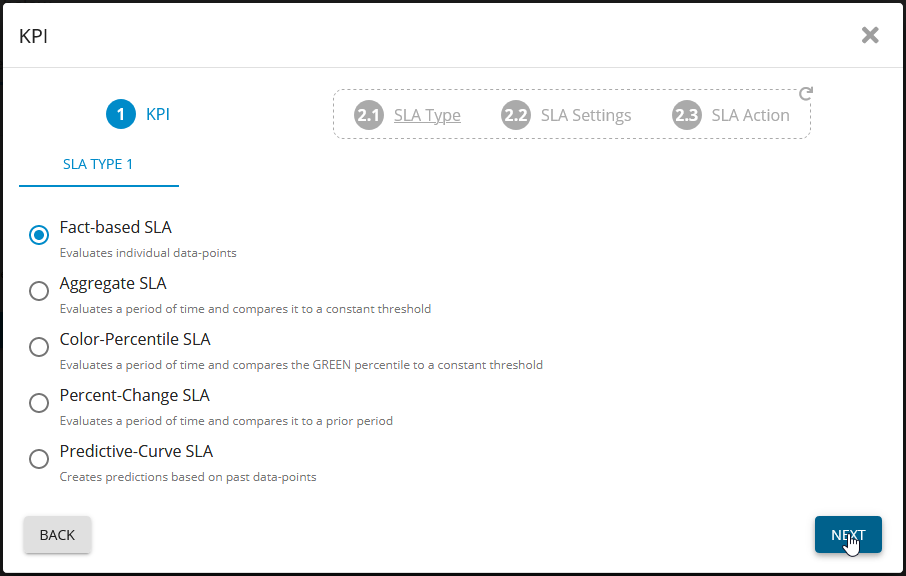Click the 2.2 step number badge
Screen dimensions: 906x576
click(x=516, y=115)
